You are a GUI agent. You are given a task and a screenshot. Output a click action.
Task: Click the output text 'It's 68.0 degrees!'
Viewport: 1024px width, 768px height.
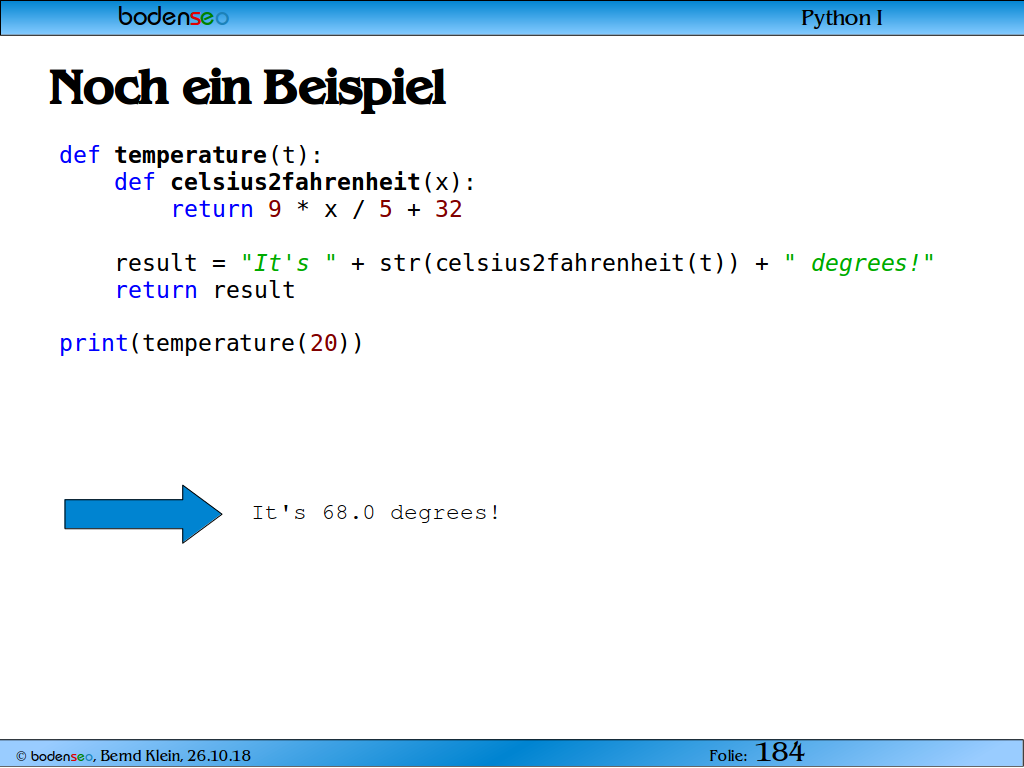click(x=376, y=513)
